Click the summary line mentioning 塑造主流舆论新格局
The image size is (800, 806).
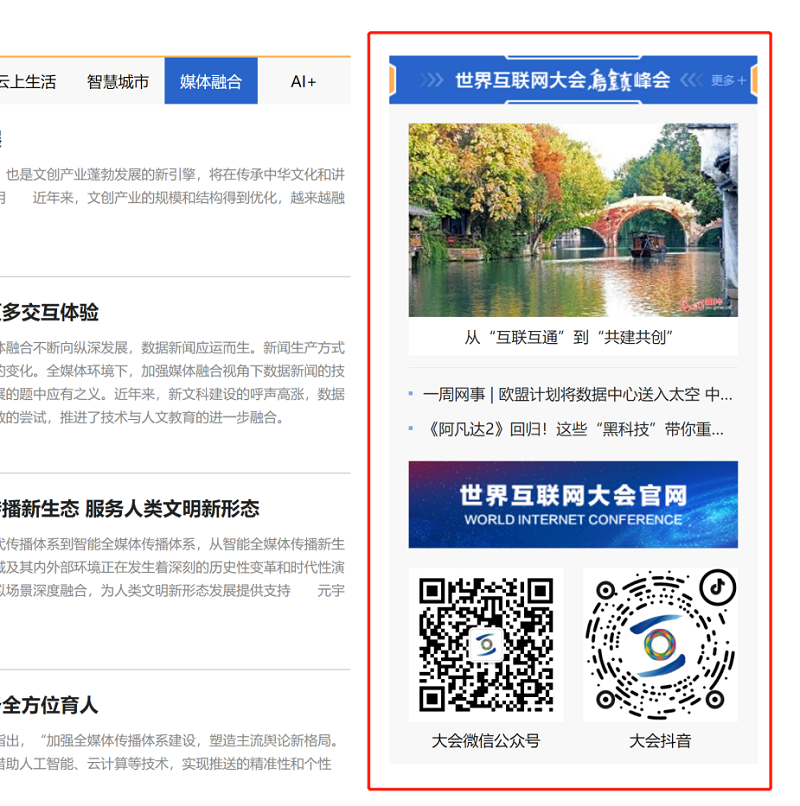point(170,741)
